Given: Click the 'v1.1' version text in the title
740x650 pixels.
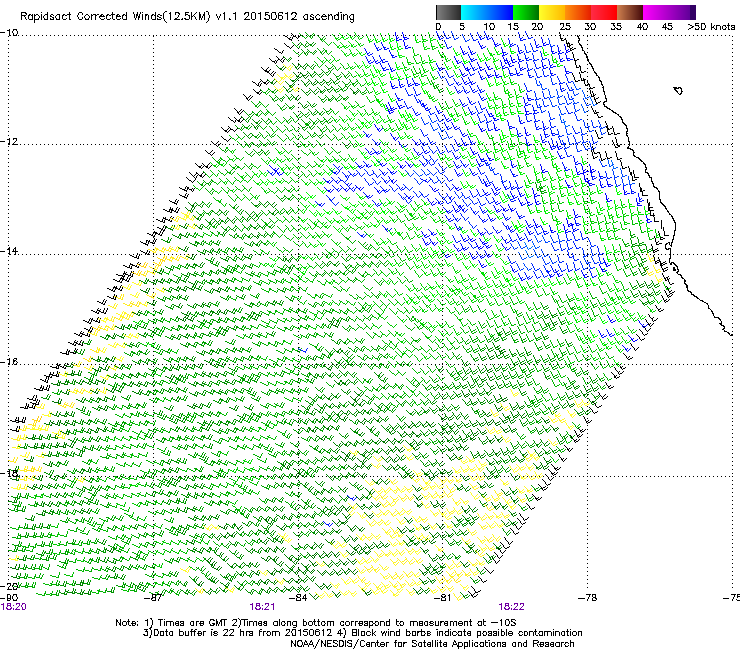Looking at the screenshot, I should pos(227,17).
